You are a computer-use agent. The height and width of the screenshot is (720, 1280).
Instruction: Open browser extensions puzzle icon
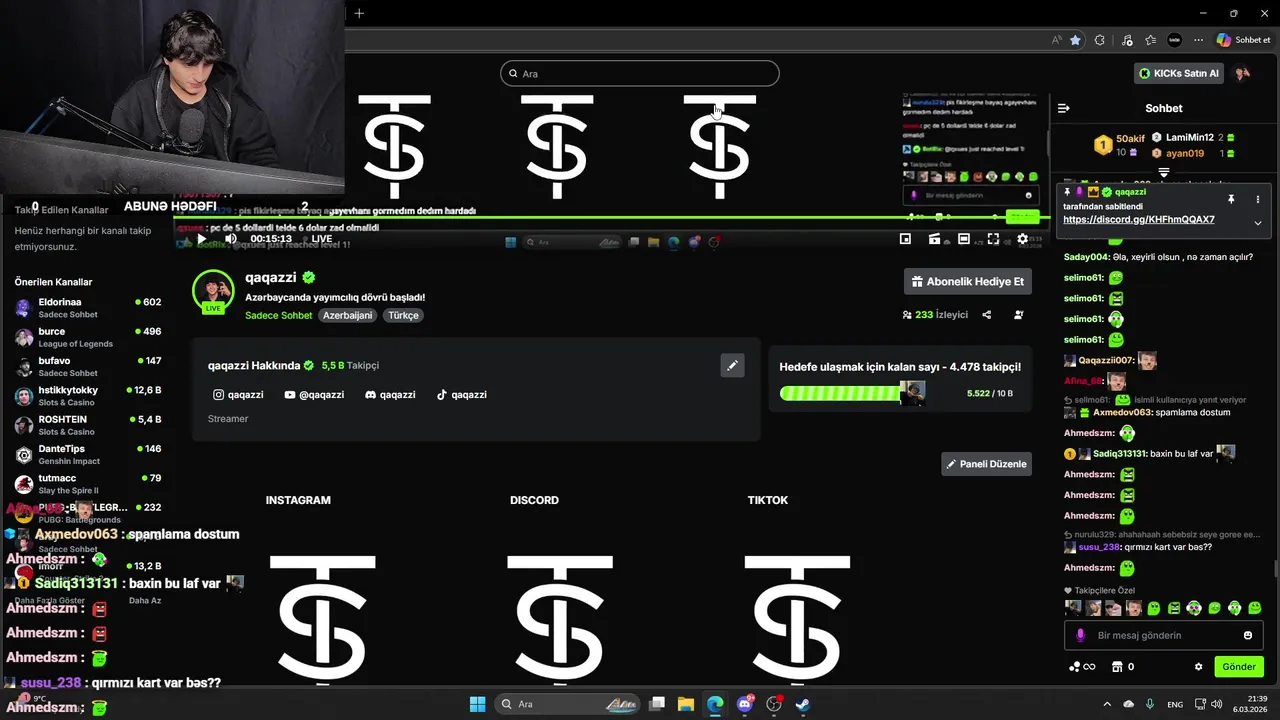[x=1100, y=40]
